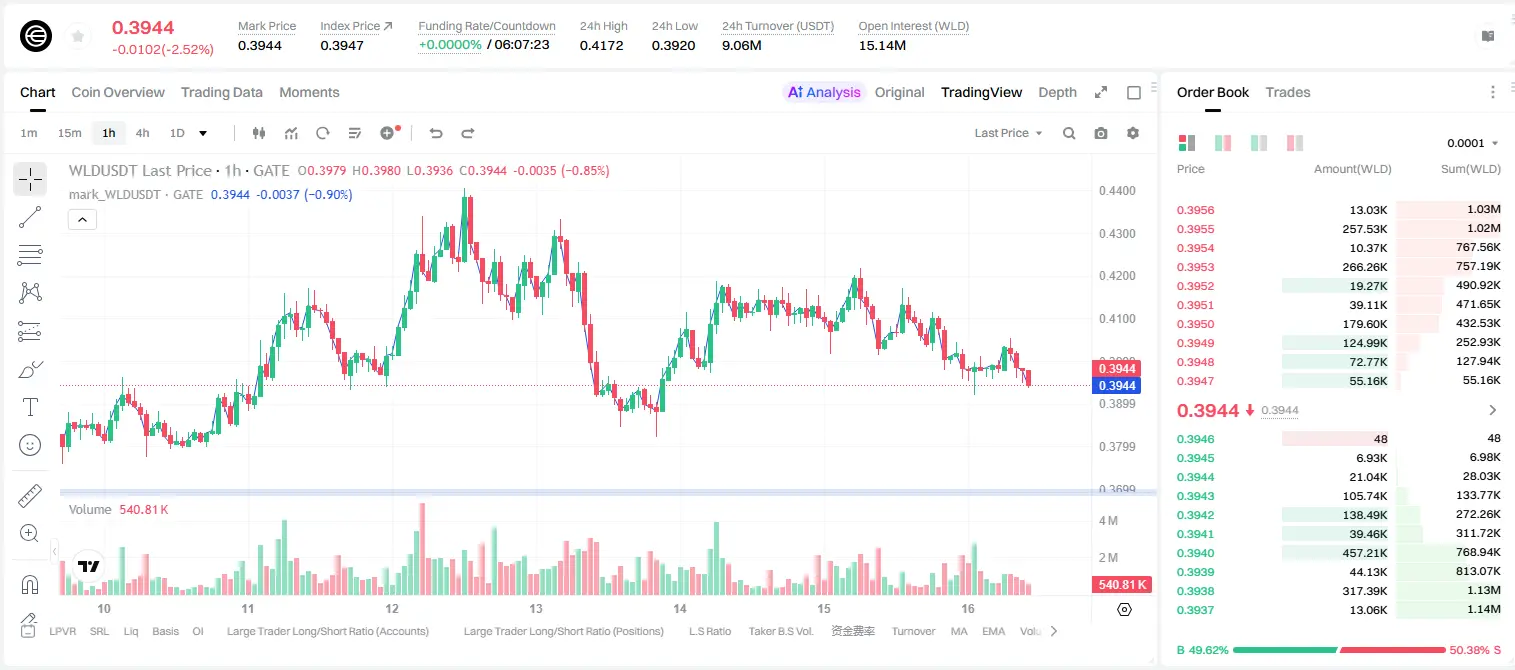Take a chart snapshot with camera icon
Image resolution: width=1515 pixels, height=670 pixels.
[1101, 133]
